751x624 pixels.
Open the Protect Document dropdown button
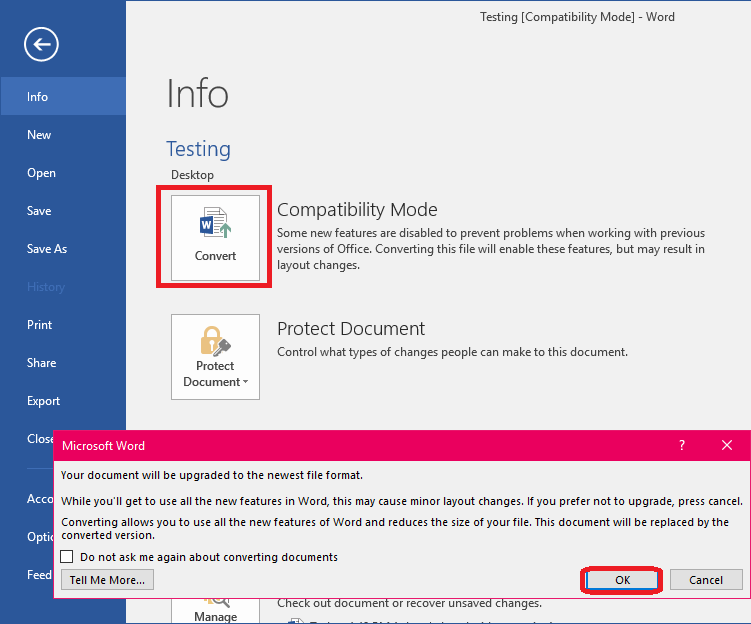(x=215, y=357)
